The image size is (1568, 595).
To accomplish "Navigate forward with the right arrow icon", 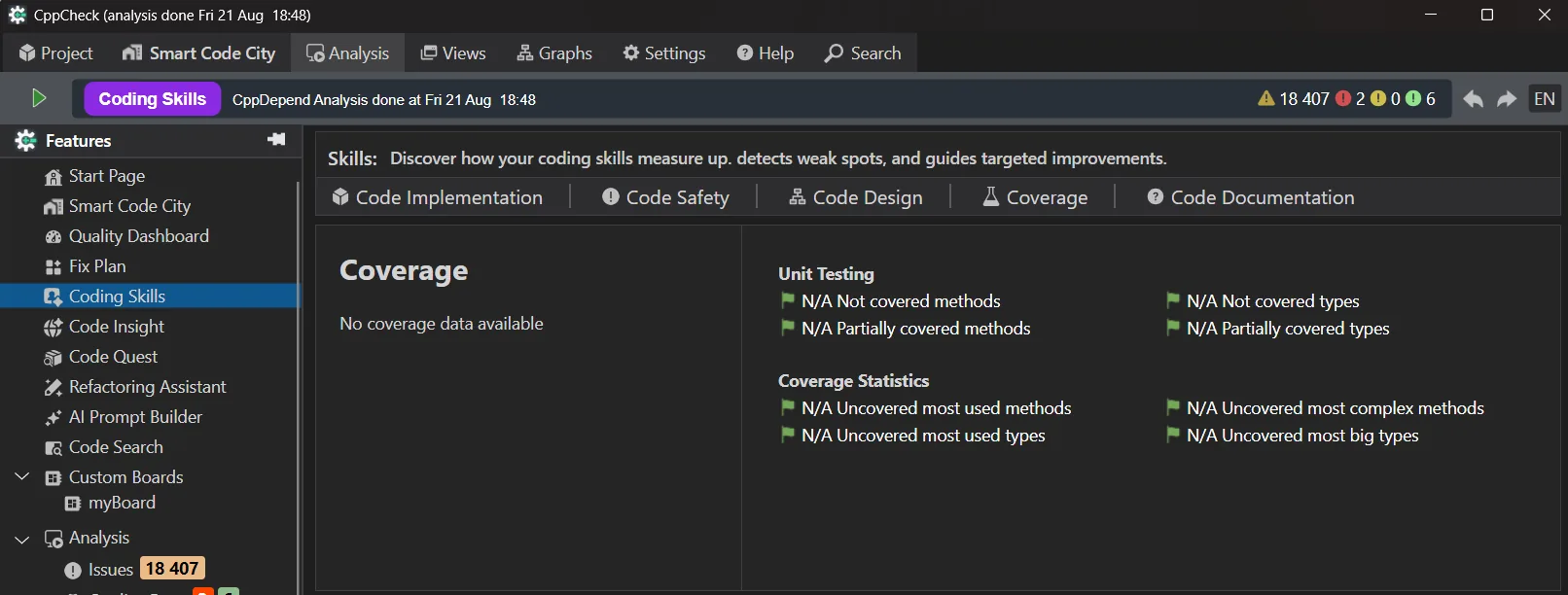I will [1507, 99].
